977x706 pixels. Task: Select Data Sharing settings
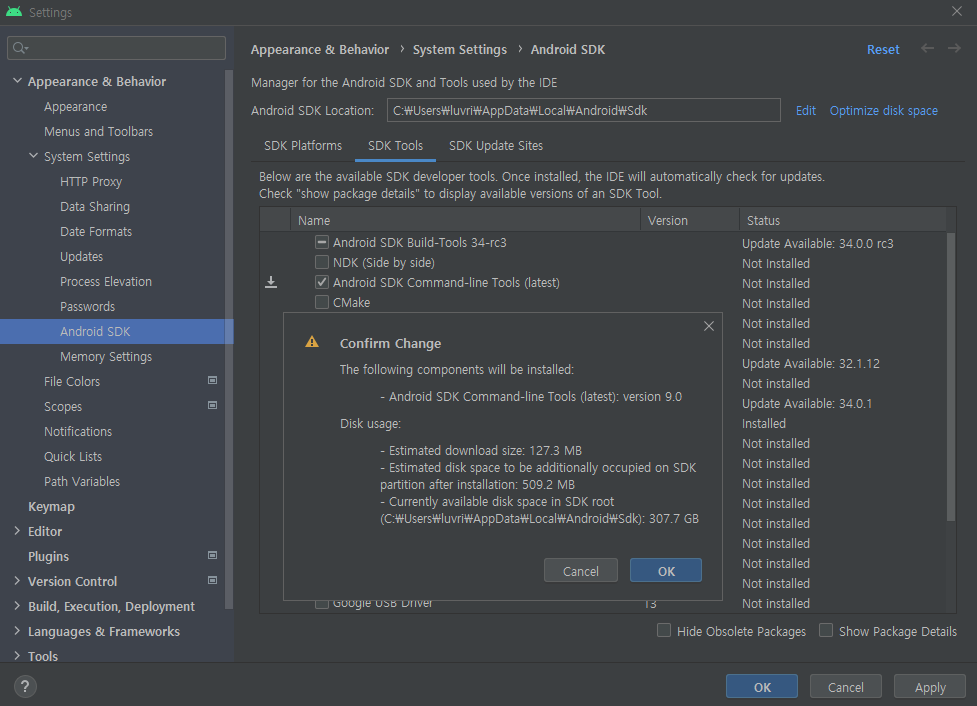coord(95,206)
